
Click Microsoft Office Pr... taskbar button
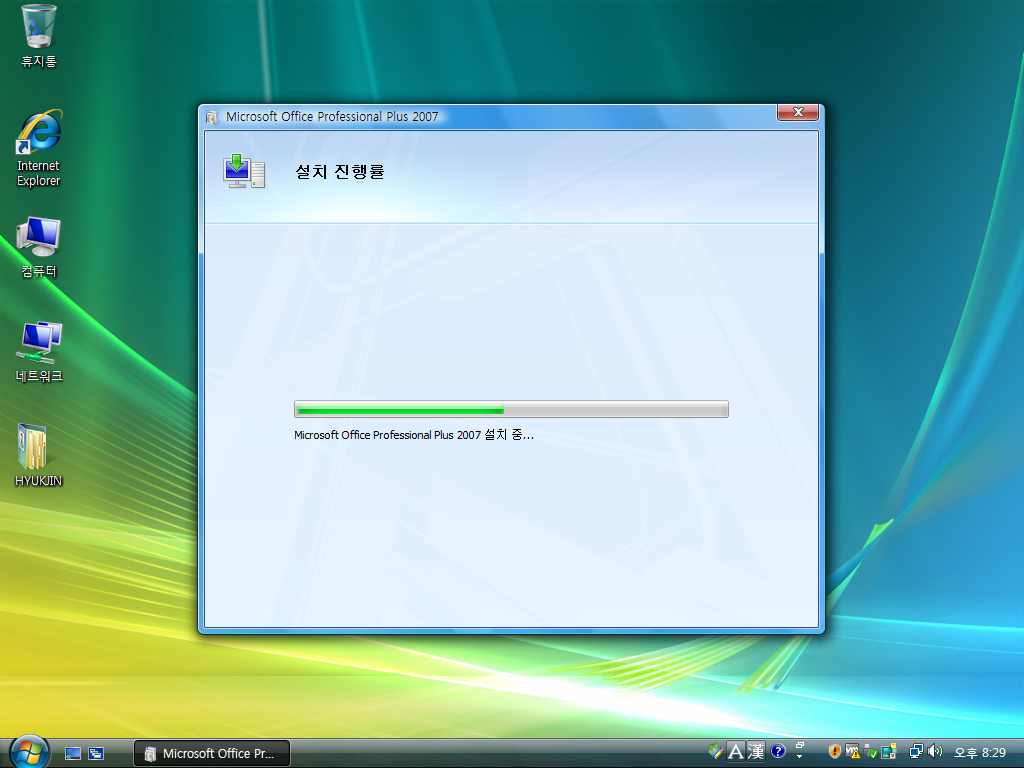[212, 754]
